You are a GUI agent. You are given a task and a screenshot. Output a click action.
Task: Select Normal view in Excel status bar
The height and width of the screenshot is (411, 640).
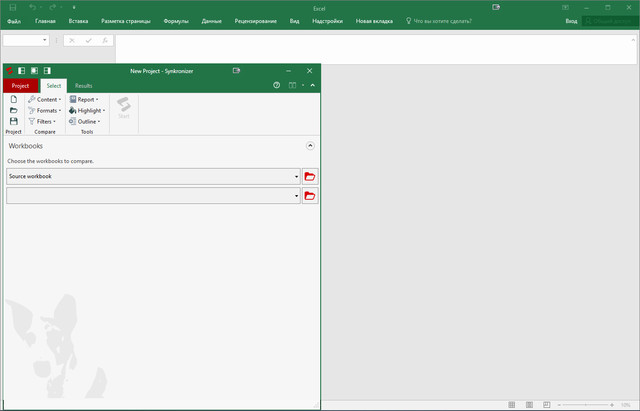(512, 404)
